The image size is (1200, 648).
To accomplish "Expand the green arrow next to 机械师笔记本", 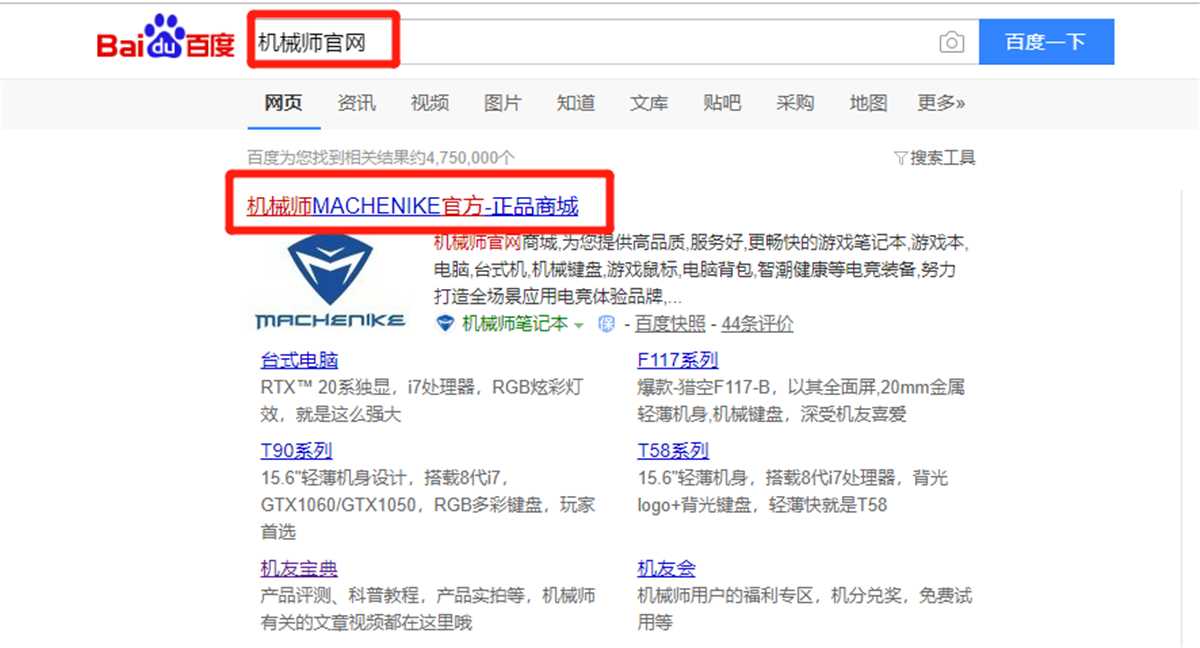I will coord(578,325).
